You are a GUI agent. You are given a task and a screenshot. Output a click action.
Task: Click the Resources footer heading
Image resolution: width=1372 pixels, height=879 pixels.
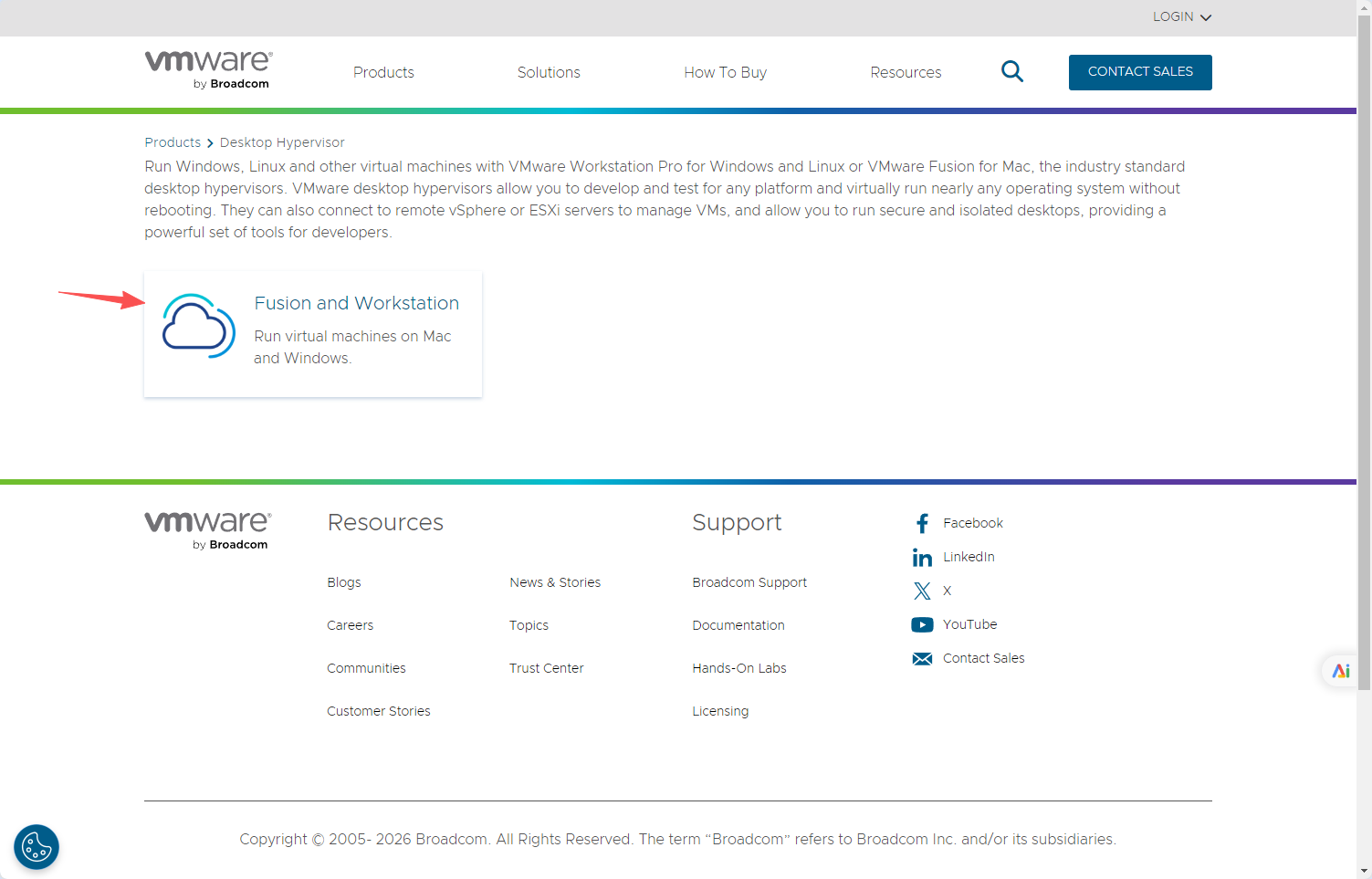click(385, 522)
